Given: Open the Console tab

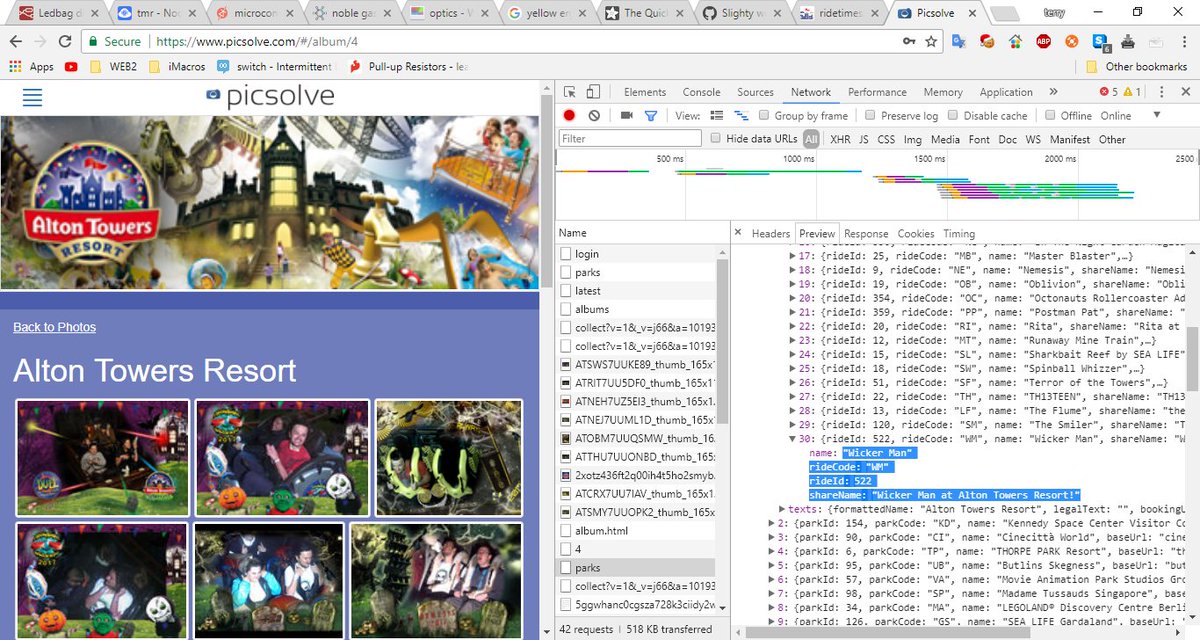Looking at the screenshot, I should (701, 92).
